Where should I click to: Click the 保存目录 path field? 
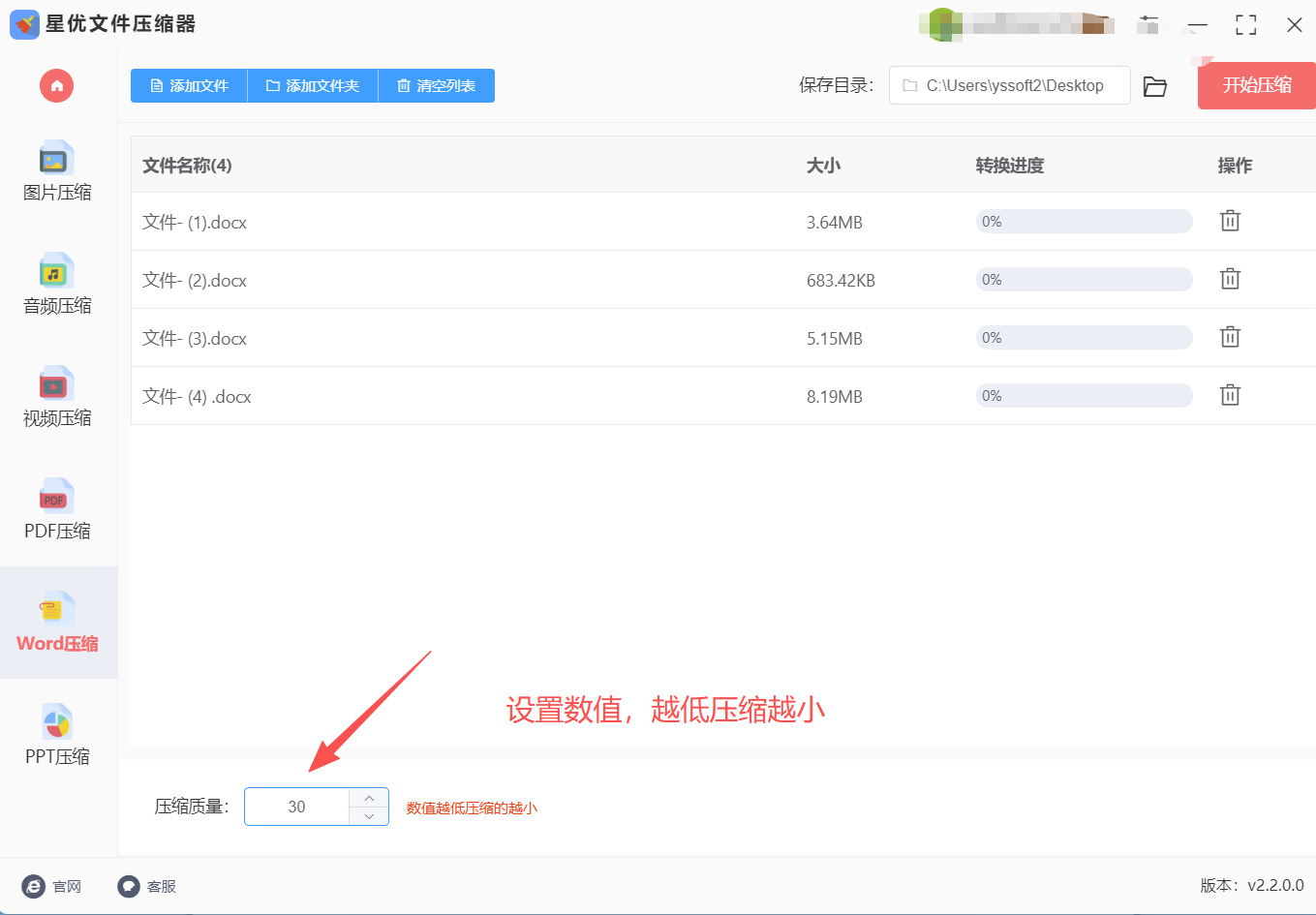(x=1009, y=85)
